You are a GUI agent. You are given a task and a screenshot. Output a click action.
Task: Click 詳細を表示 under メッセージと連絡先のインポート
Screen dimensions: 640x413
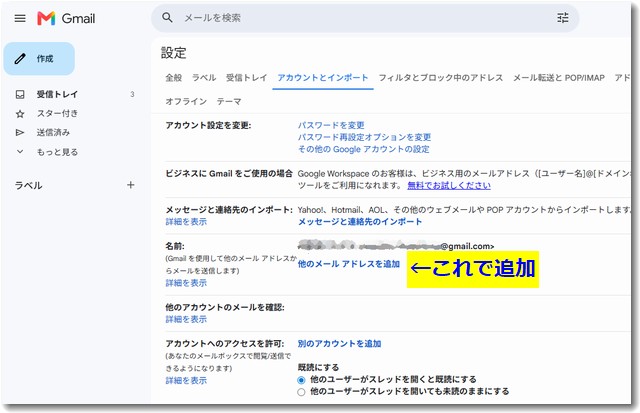pos(186,222)
